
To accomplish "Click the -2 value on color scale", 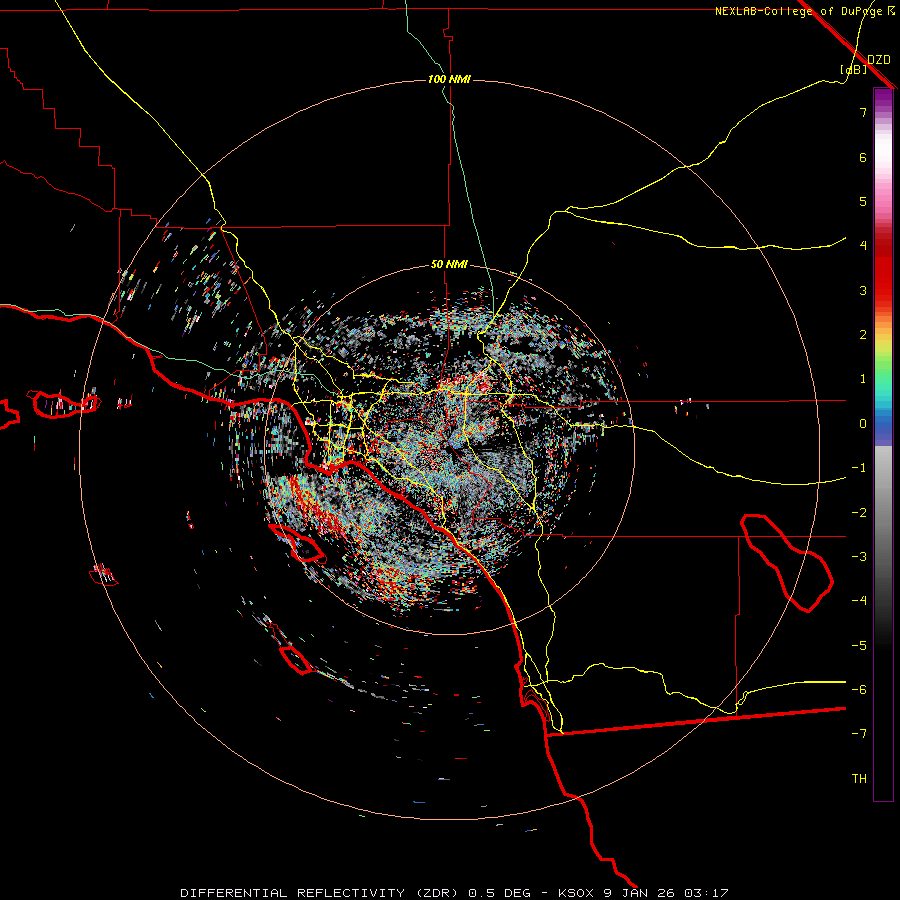I will [x=859, y=513].
